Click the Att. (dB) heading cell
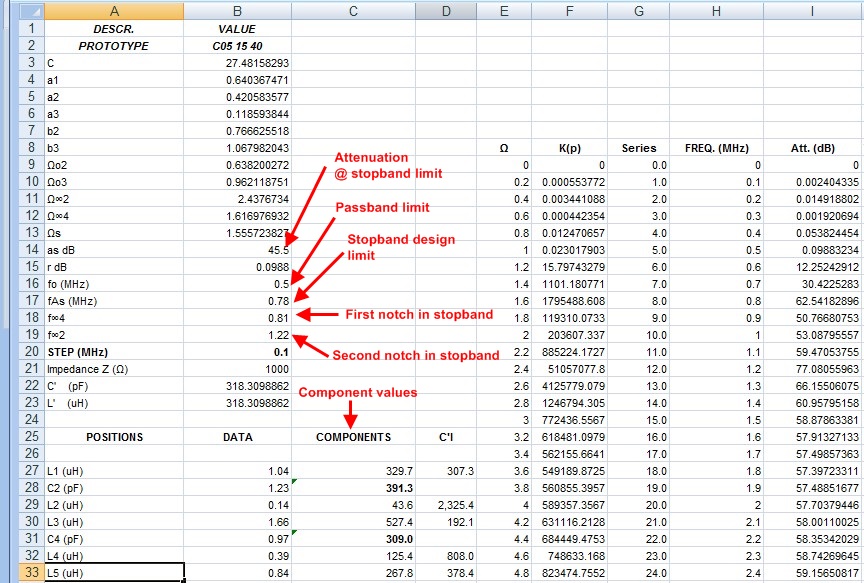The width and height of the screenshot is (864, 583). pyautogui.click(x=813, y=148)
